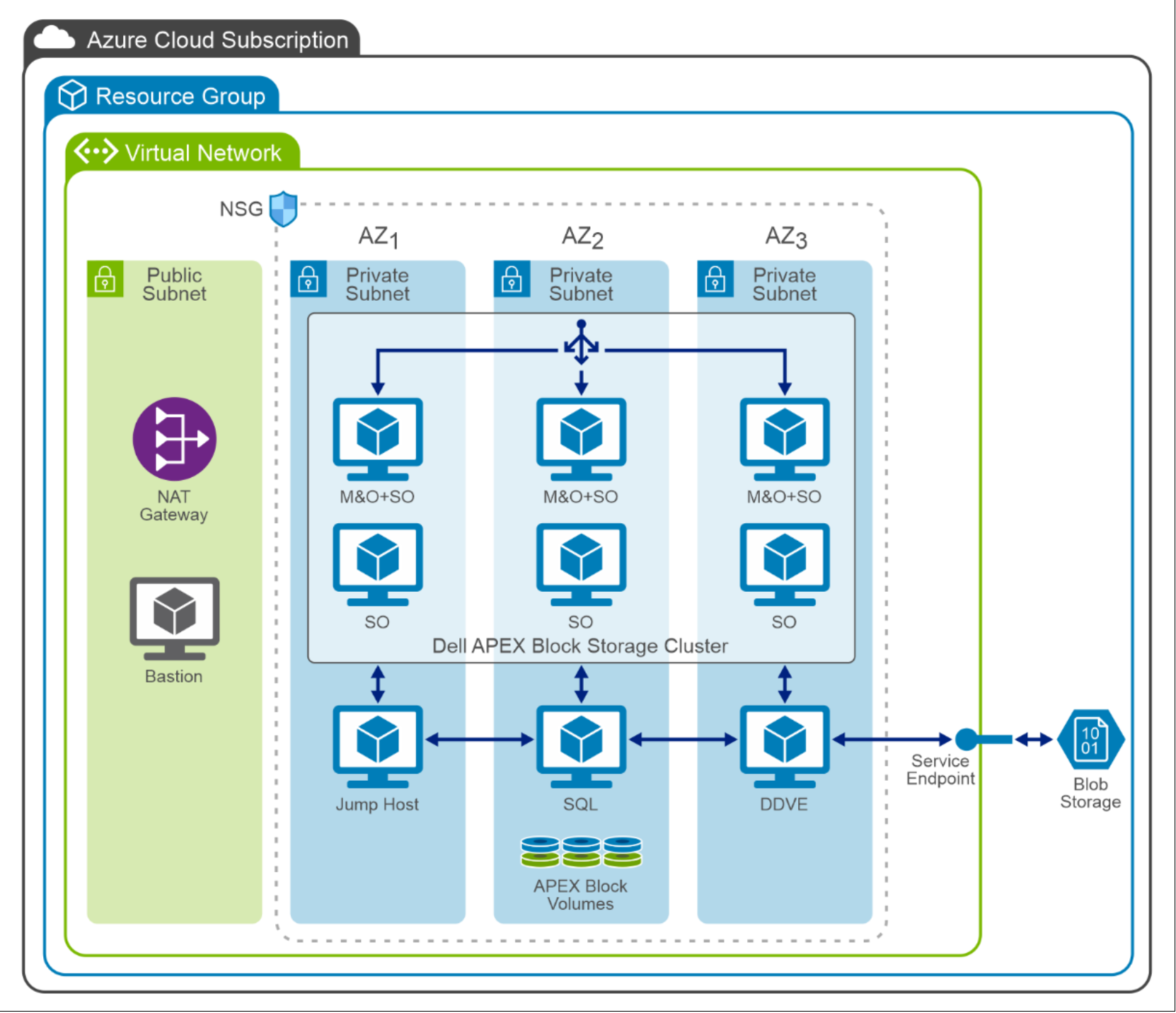
Task: Click the Blob Storage label
Action: coord(1090,793)
